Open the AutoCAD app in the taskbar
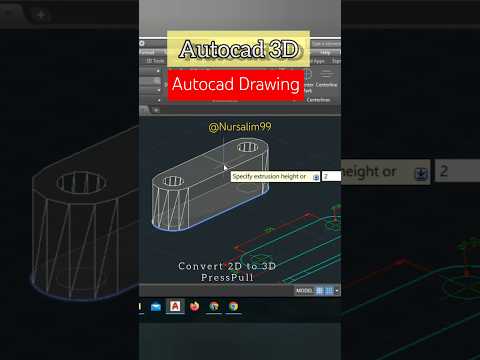This screenshot has width=480, height=360. (175, 306)
